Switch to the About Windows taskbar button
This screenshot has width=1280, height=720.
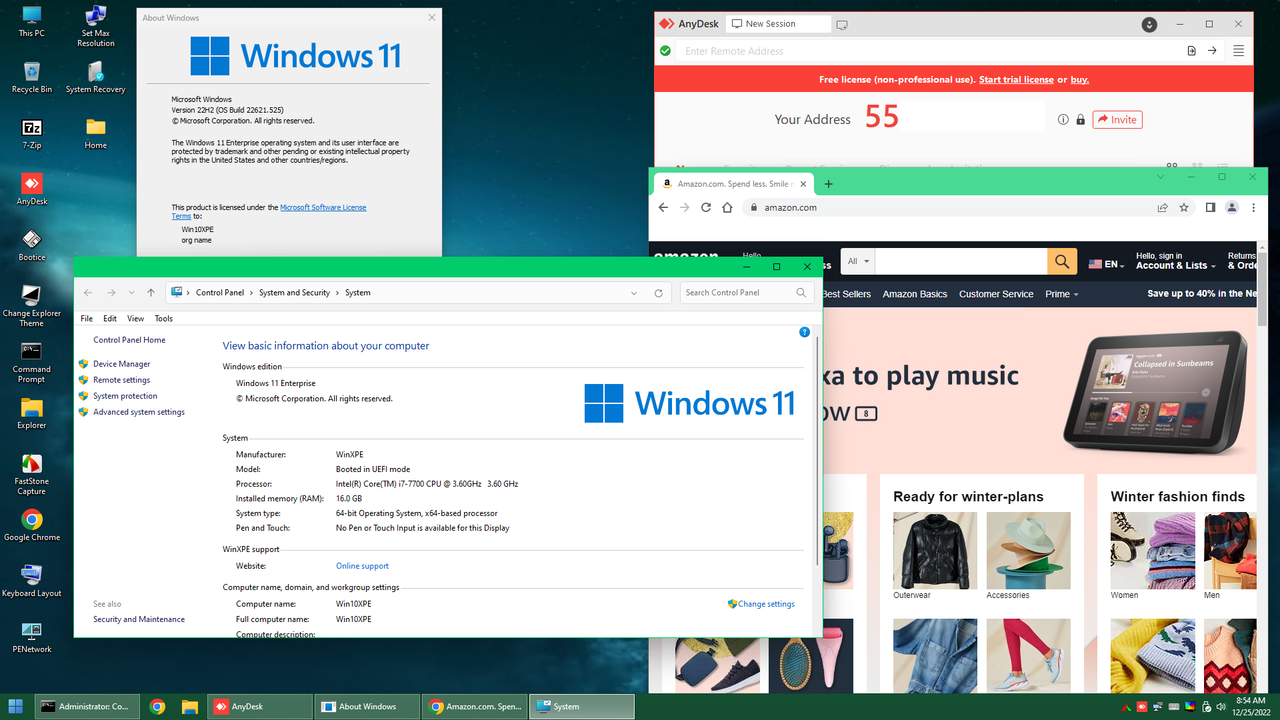tap(367, 706)
